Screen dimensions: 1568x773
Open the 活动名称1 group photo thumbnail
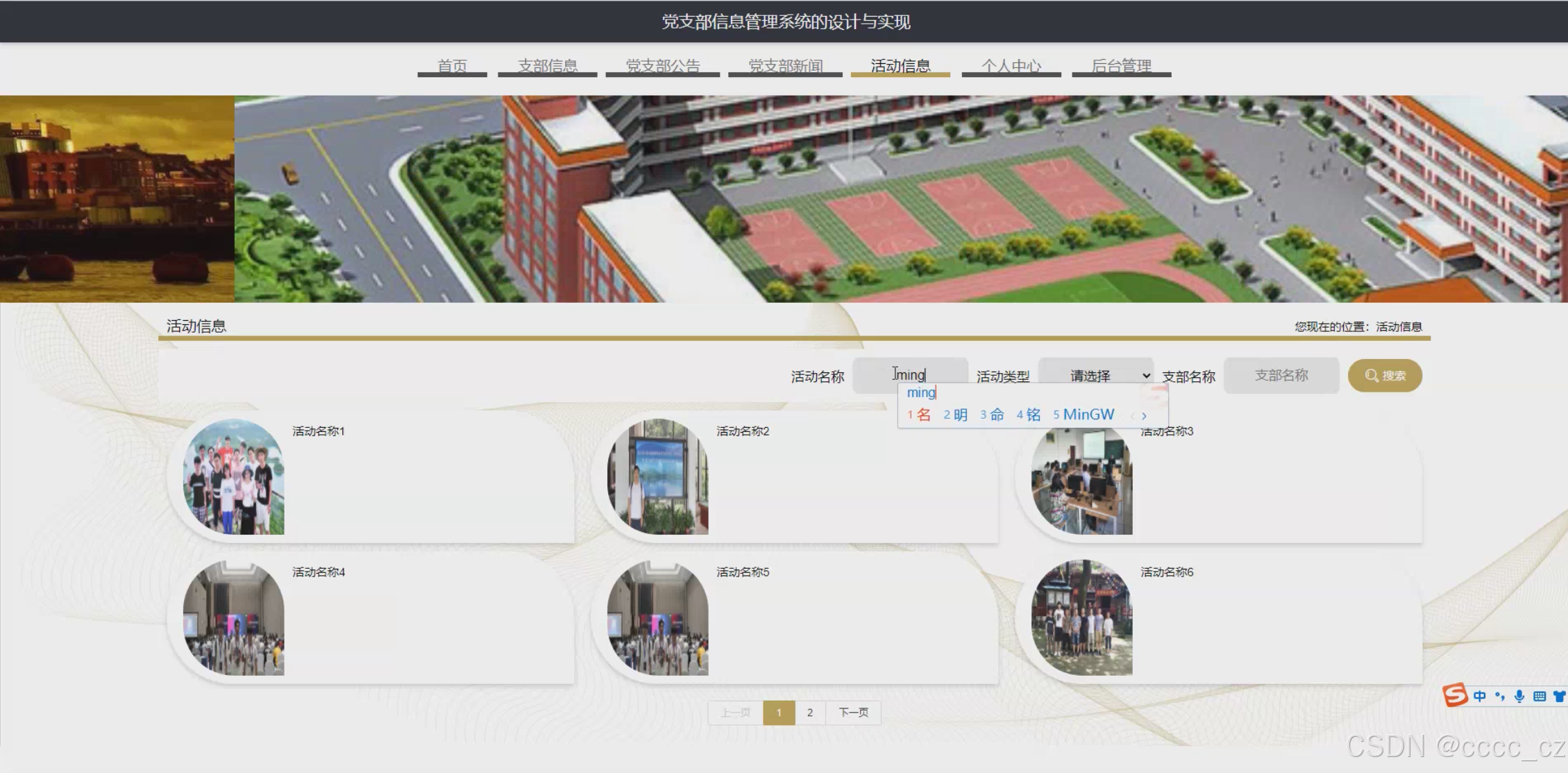point(234,476)
